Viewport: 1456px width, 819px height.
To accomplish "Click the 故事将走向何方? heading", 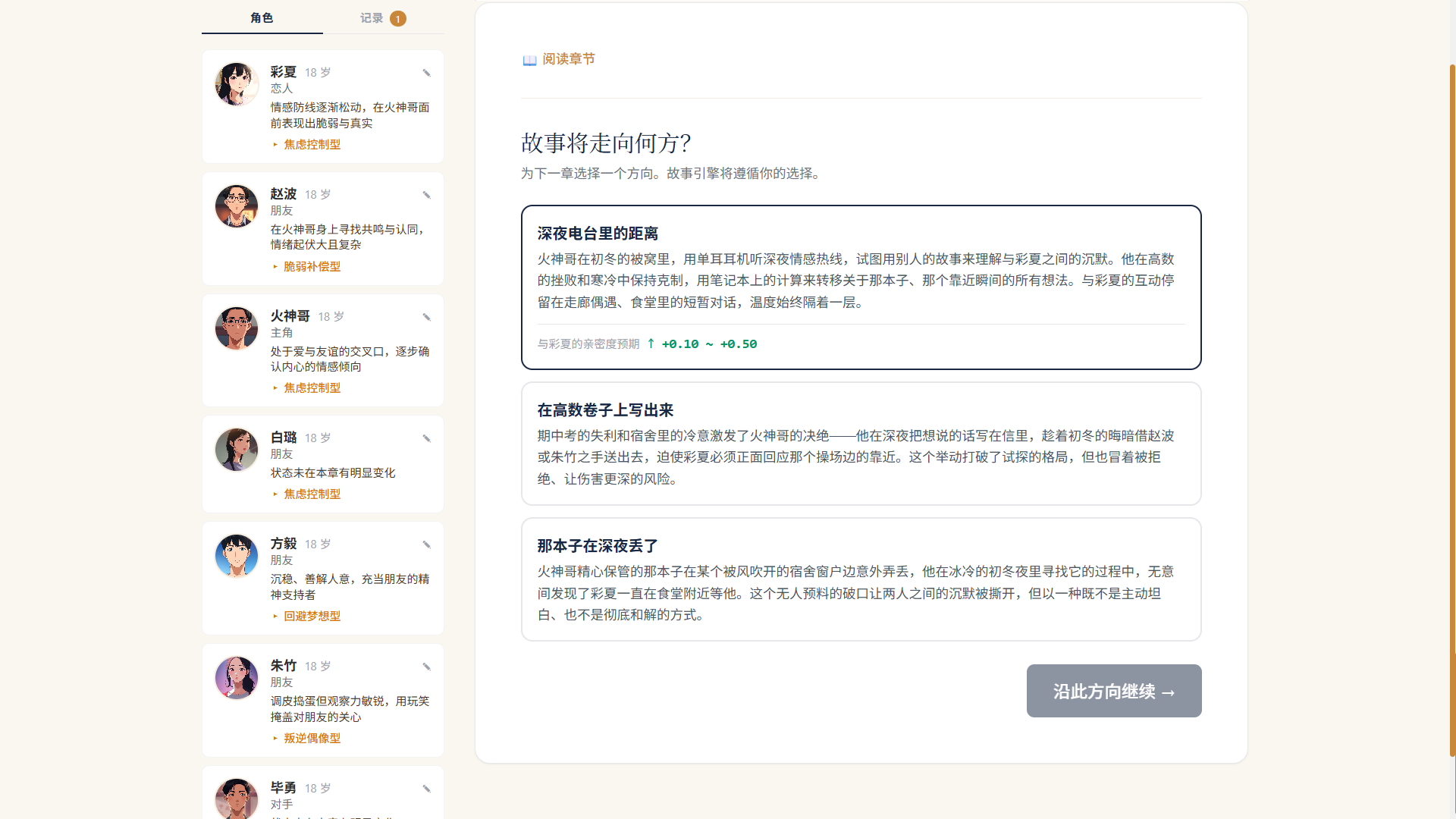I will (x=606, y=143).
